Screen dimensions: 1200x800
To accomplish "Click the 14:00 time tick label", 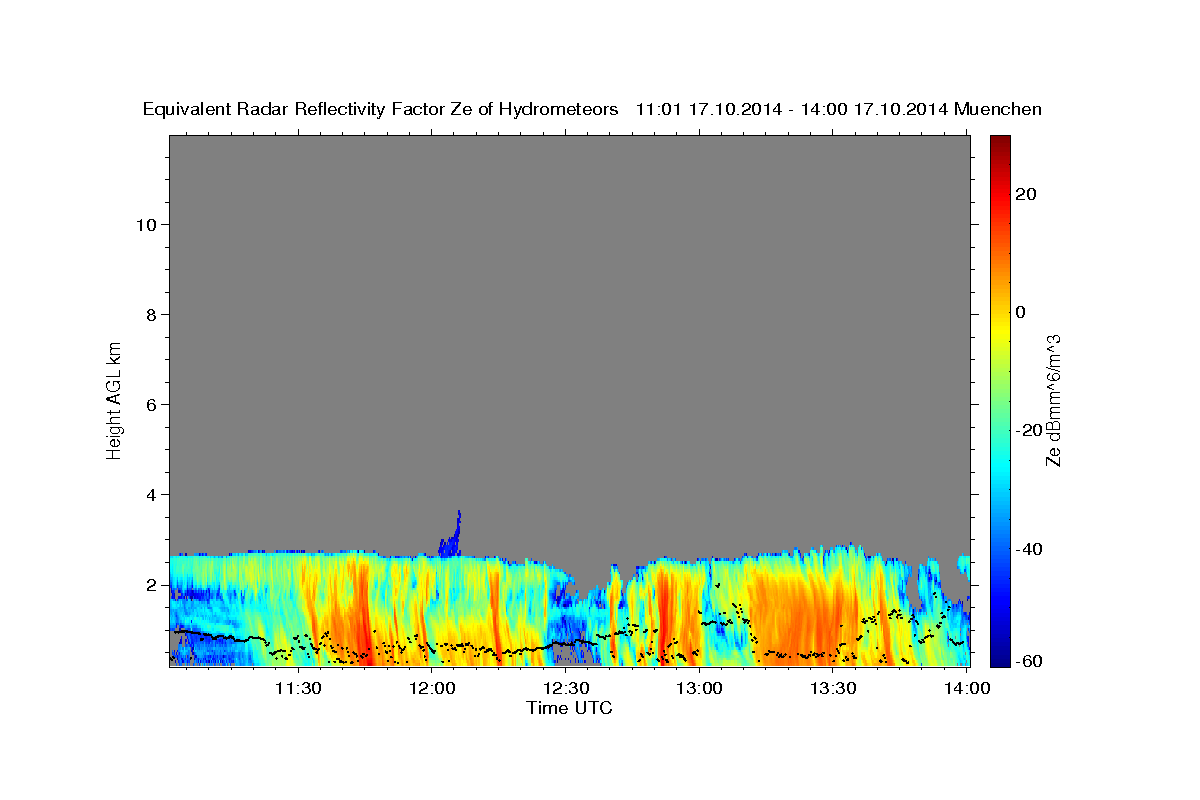I will click(x=967, y=688).
